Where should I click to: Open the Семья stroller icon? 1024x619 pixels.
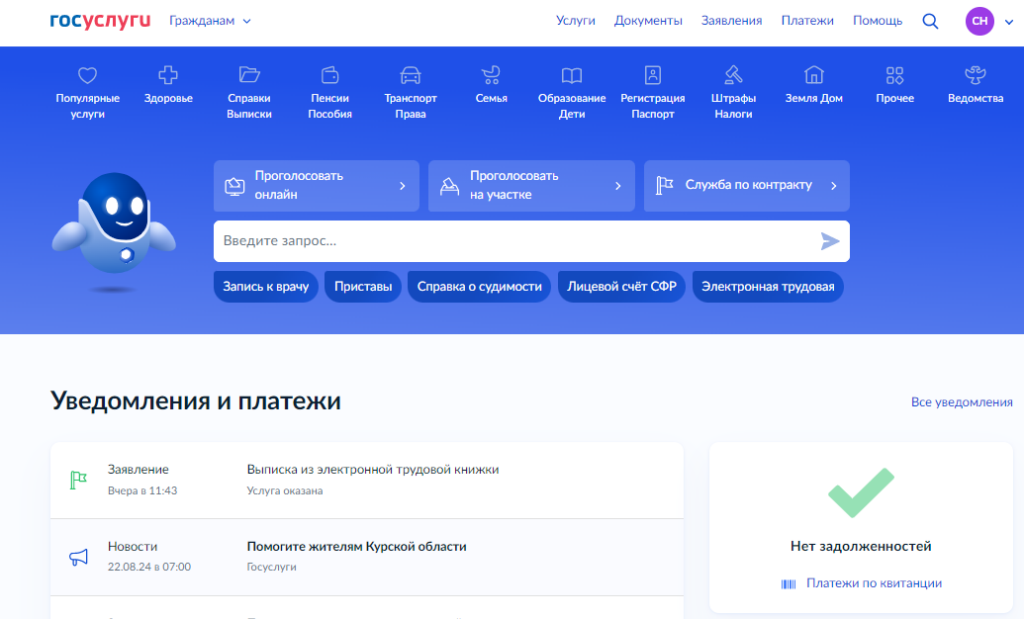pyautogui.click(x=491, y=75)
